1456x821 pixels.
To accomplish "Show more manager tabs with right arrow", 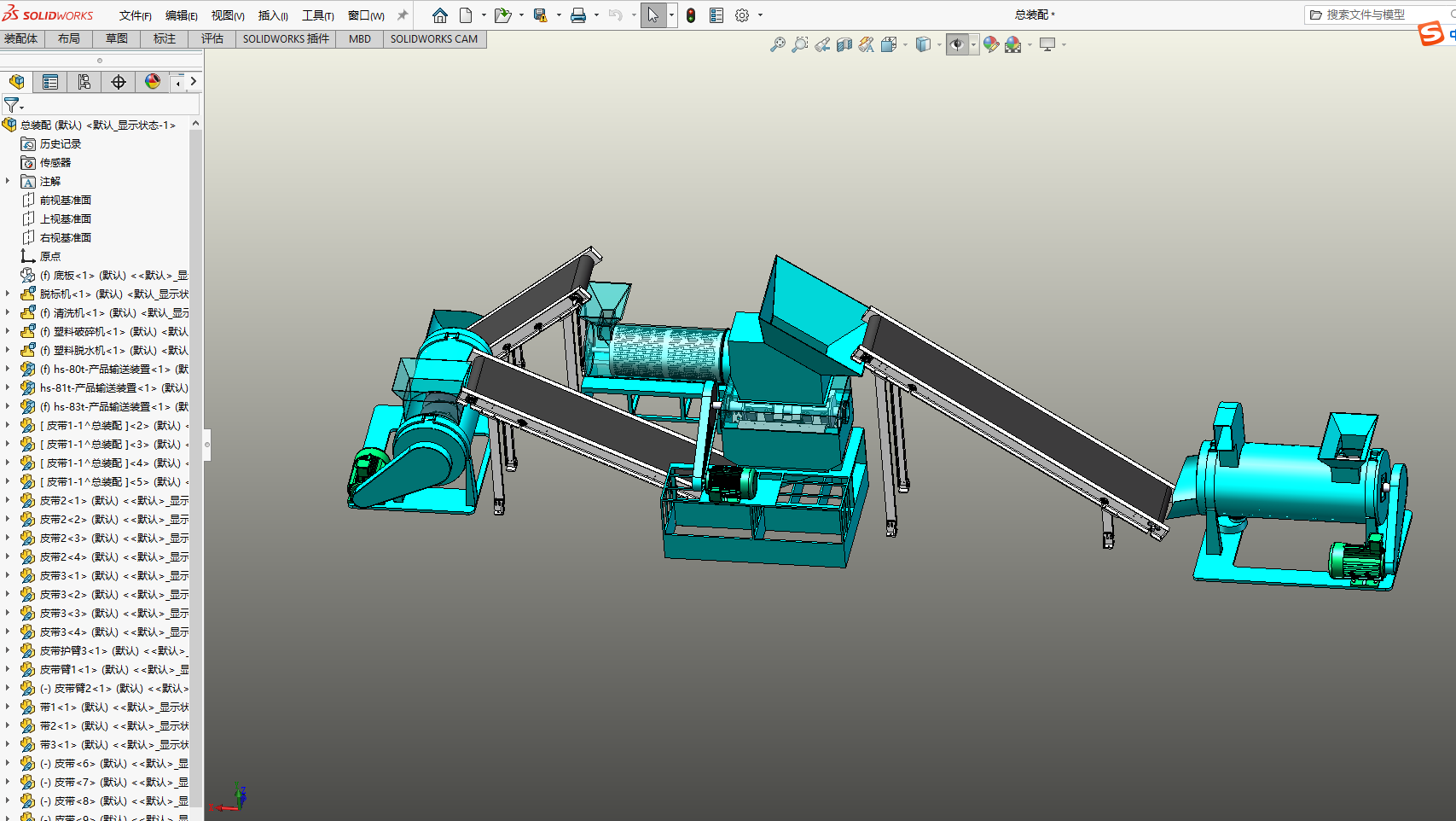I will pos(194,82).
